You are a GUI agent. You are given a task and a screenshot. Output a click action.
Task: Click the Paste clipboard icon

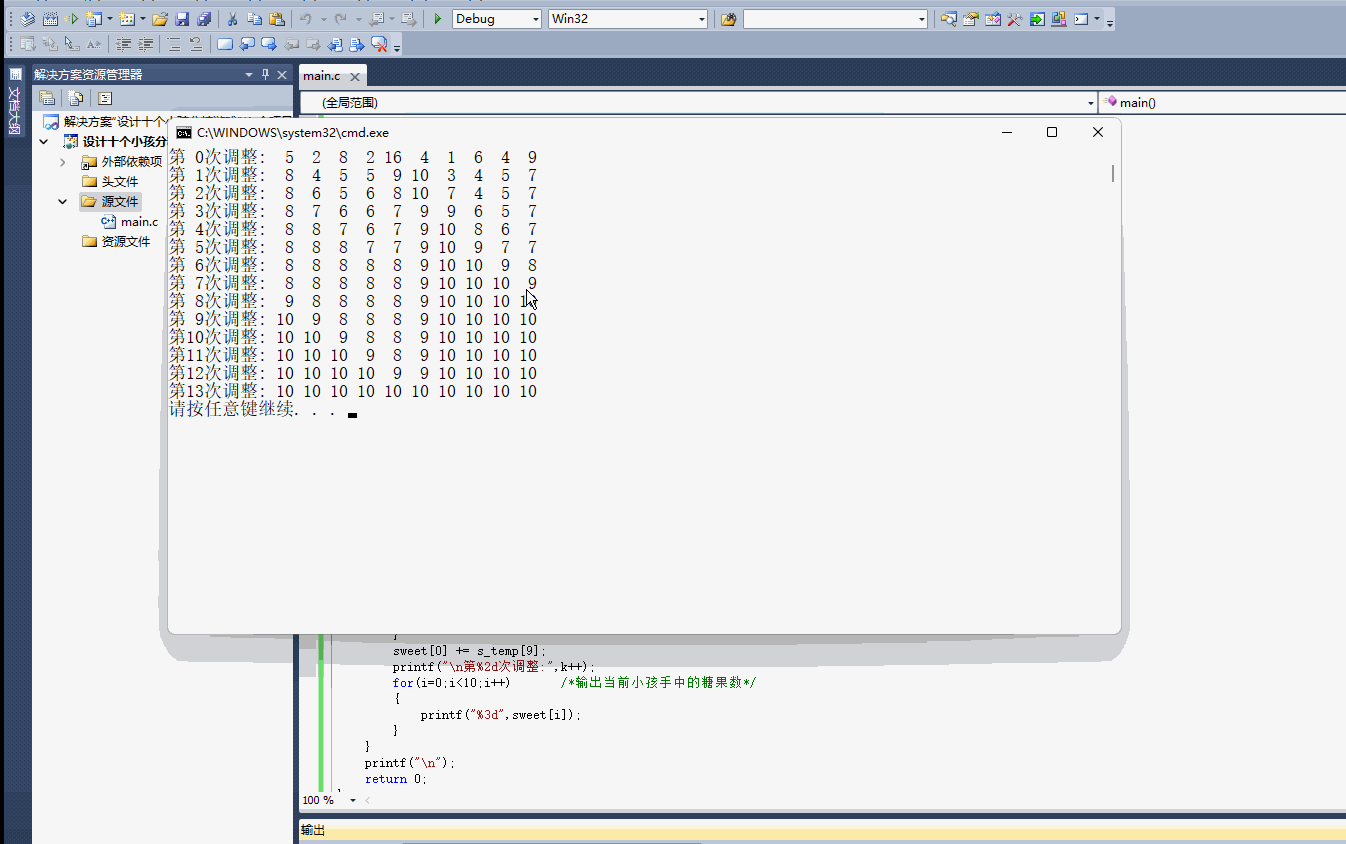point(277,19)
